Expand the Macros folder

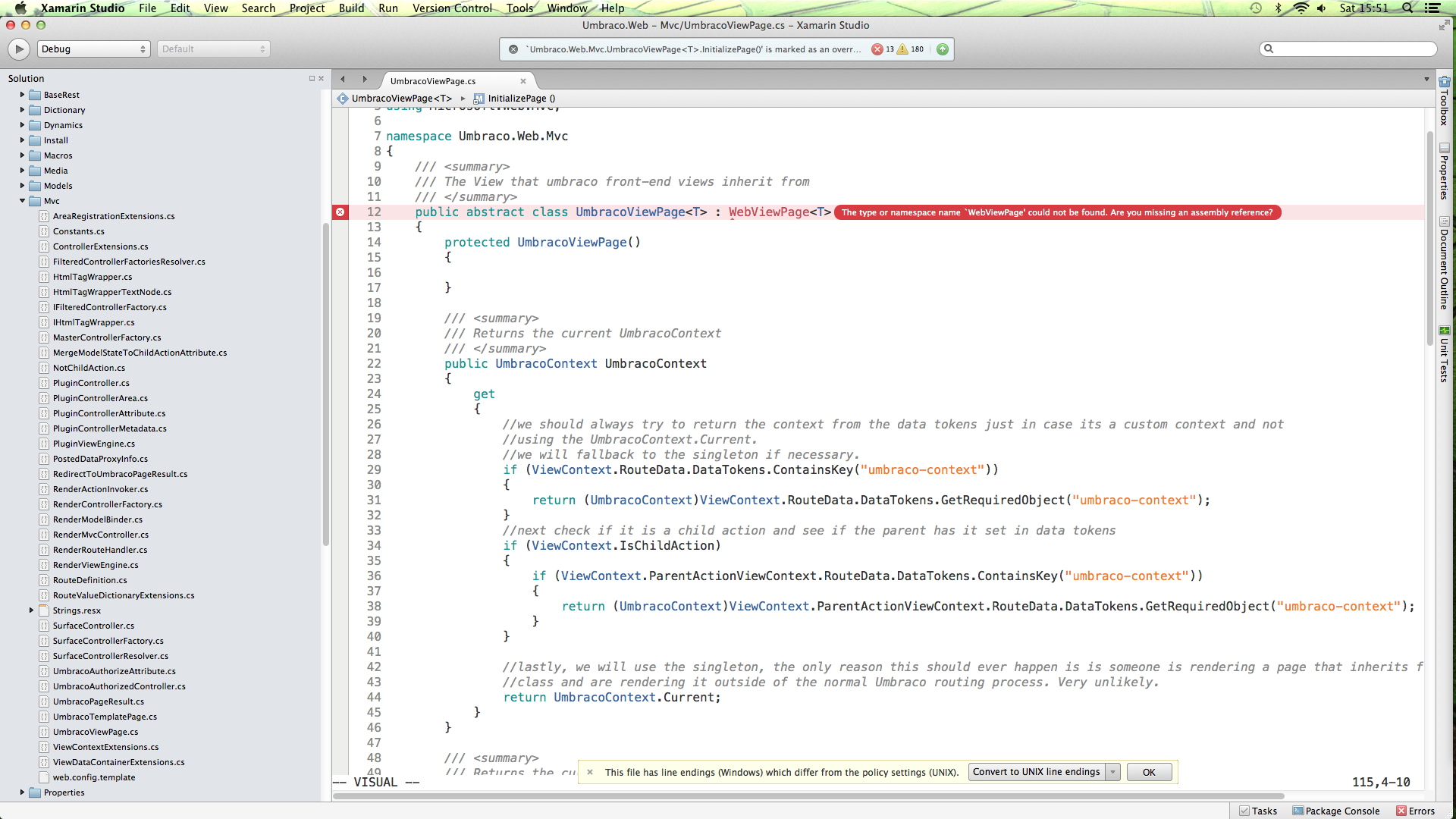22,155
